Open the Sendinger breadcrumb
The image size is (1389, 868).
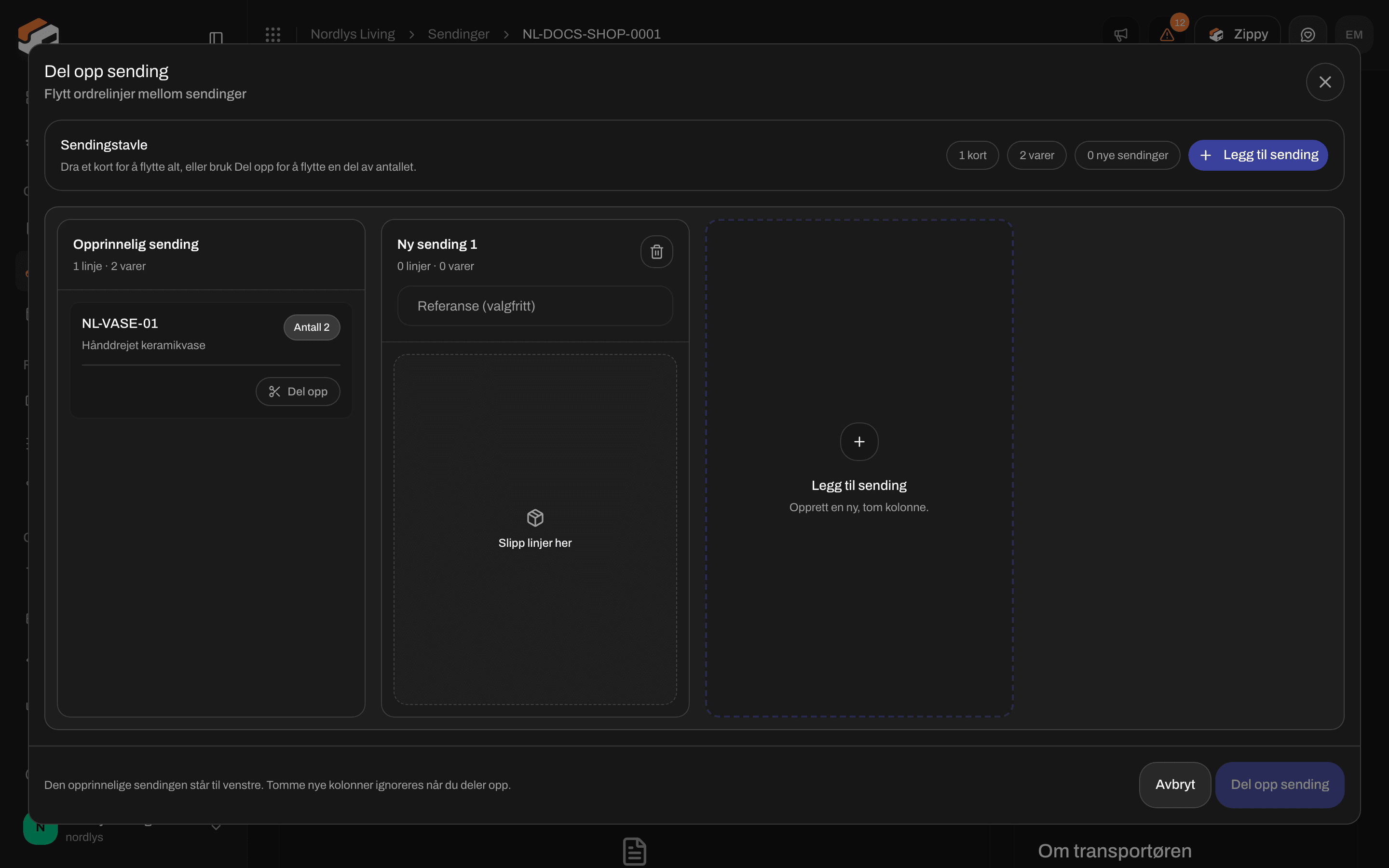[458, 34]
